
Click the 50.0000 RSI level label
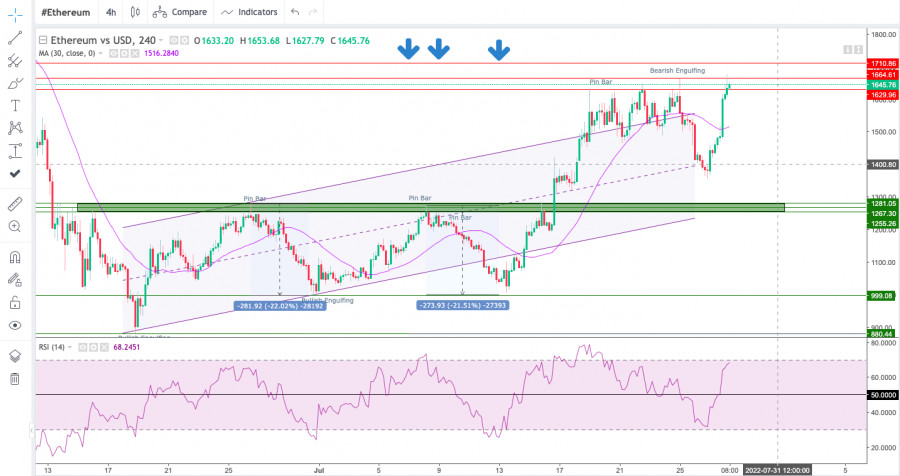pos(883,395)
